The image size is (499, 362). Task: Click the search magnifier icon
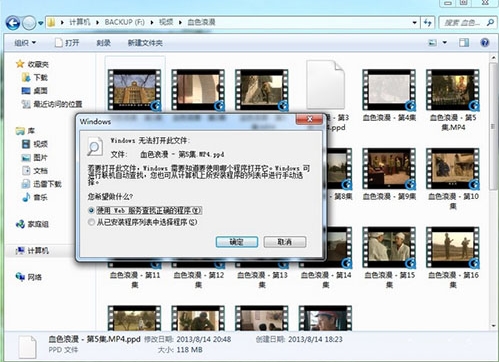click(x=490, y=23)
